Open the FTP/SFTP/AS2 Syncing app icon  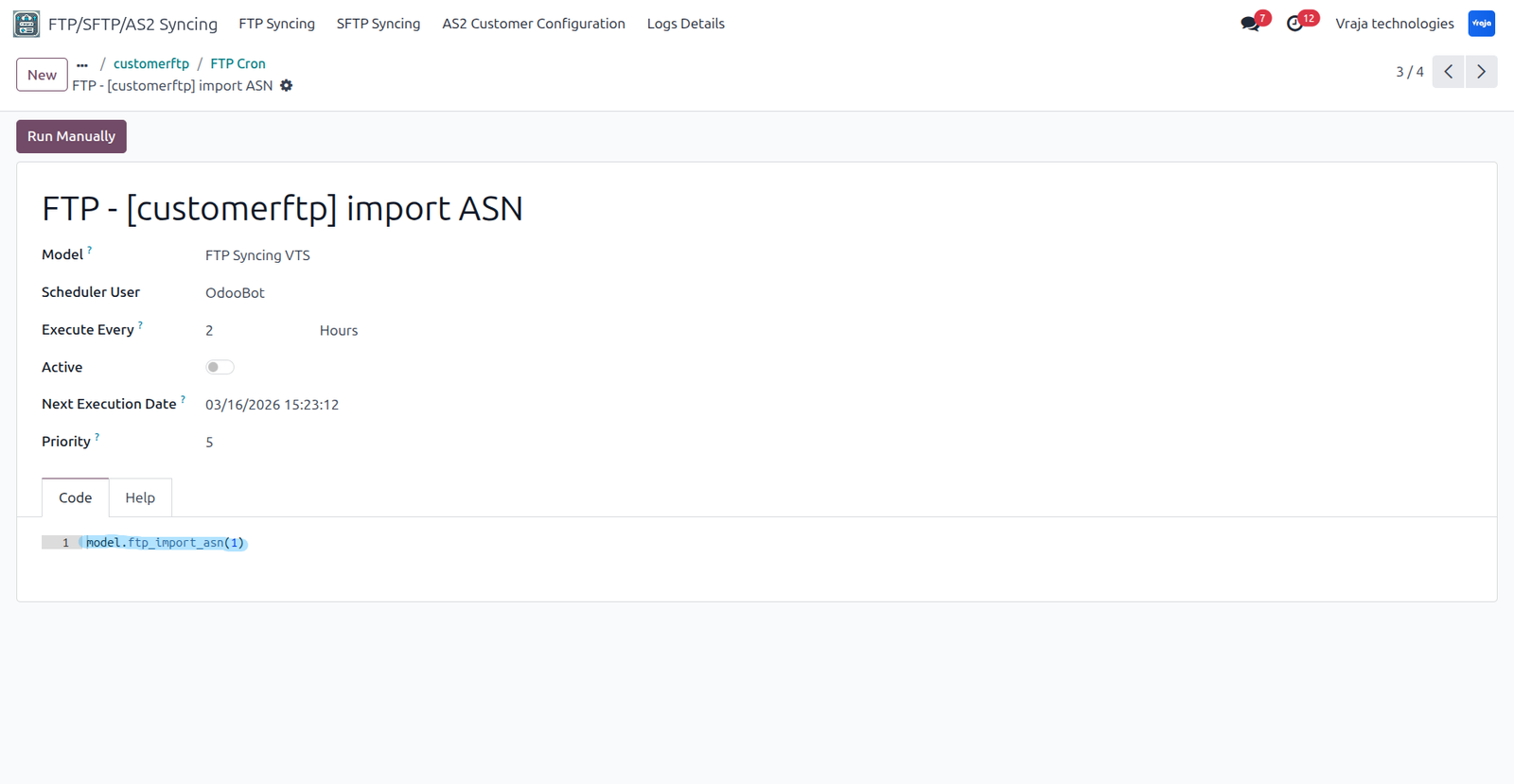26,24
